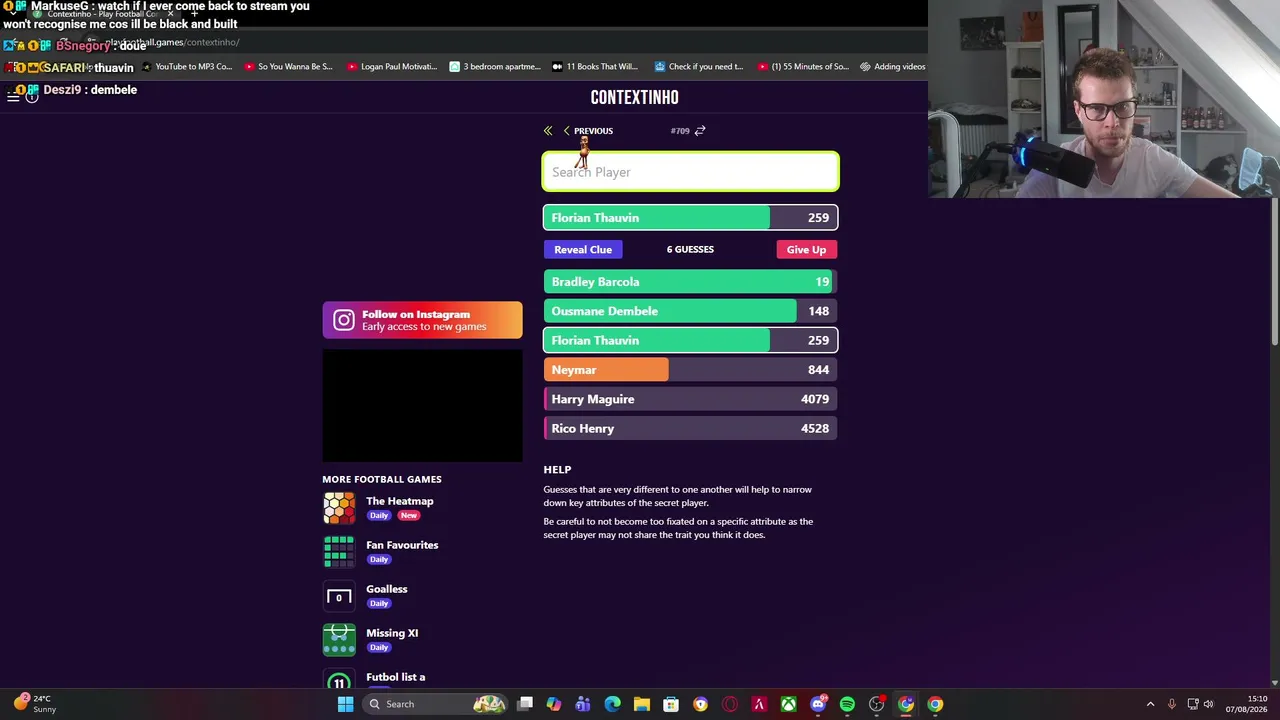The image size is (1280, 720).
Task: Expand hidden system tray icons
Action: [1150, 704]
